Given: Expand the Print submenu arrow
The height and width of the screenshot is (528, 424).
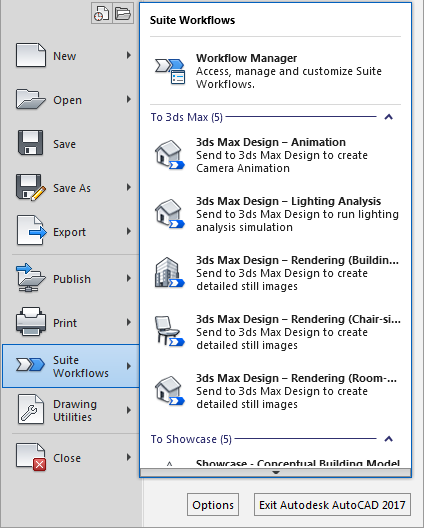Looking at the screenshot, I should coord(129,322).
